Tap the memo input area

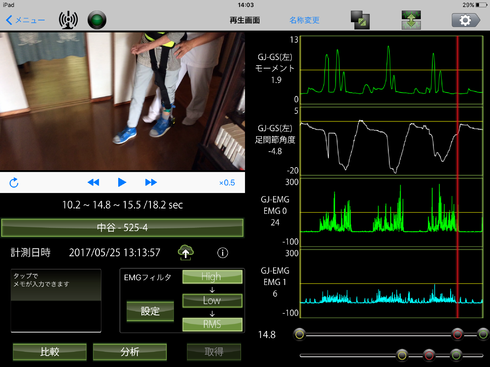pos(56,301)
